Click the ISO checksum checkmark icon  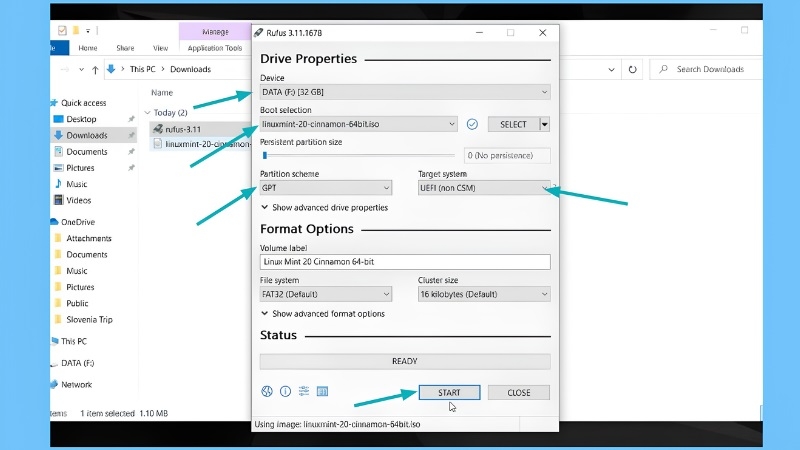[472, 124]
